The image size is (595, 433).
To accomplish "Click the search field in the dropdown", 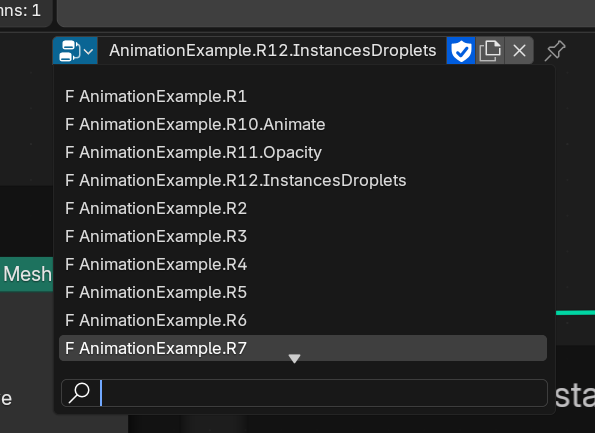I will click(x=304, y=393).
